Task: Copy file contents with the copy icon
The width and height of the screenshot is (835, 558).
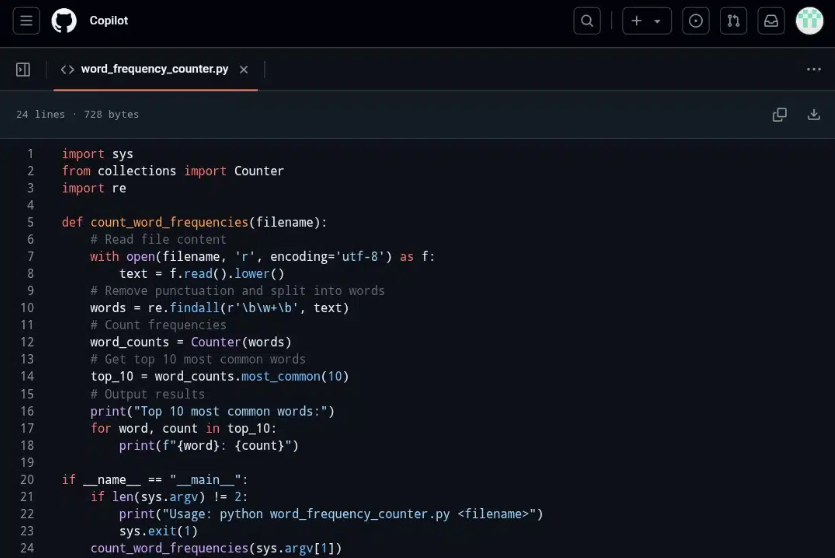Action: pos(780,115)
